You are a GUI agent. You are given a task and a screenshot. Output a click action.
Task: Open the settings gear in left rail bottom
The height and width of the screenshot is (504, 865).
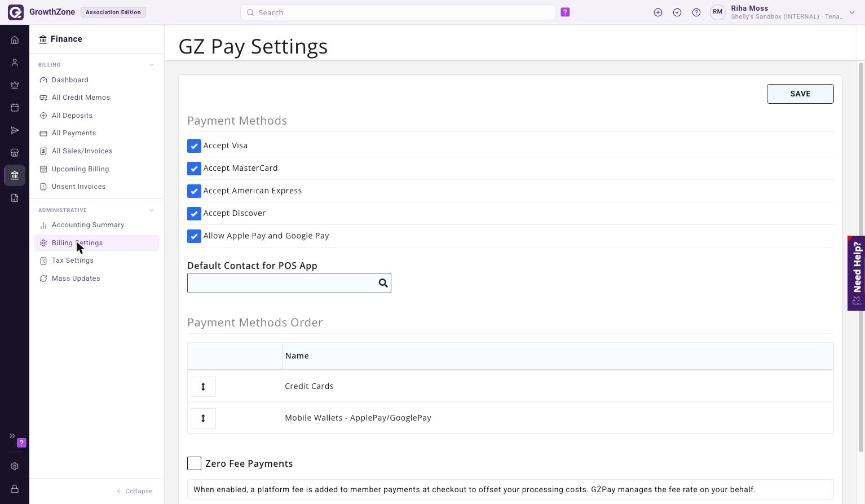15,466
